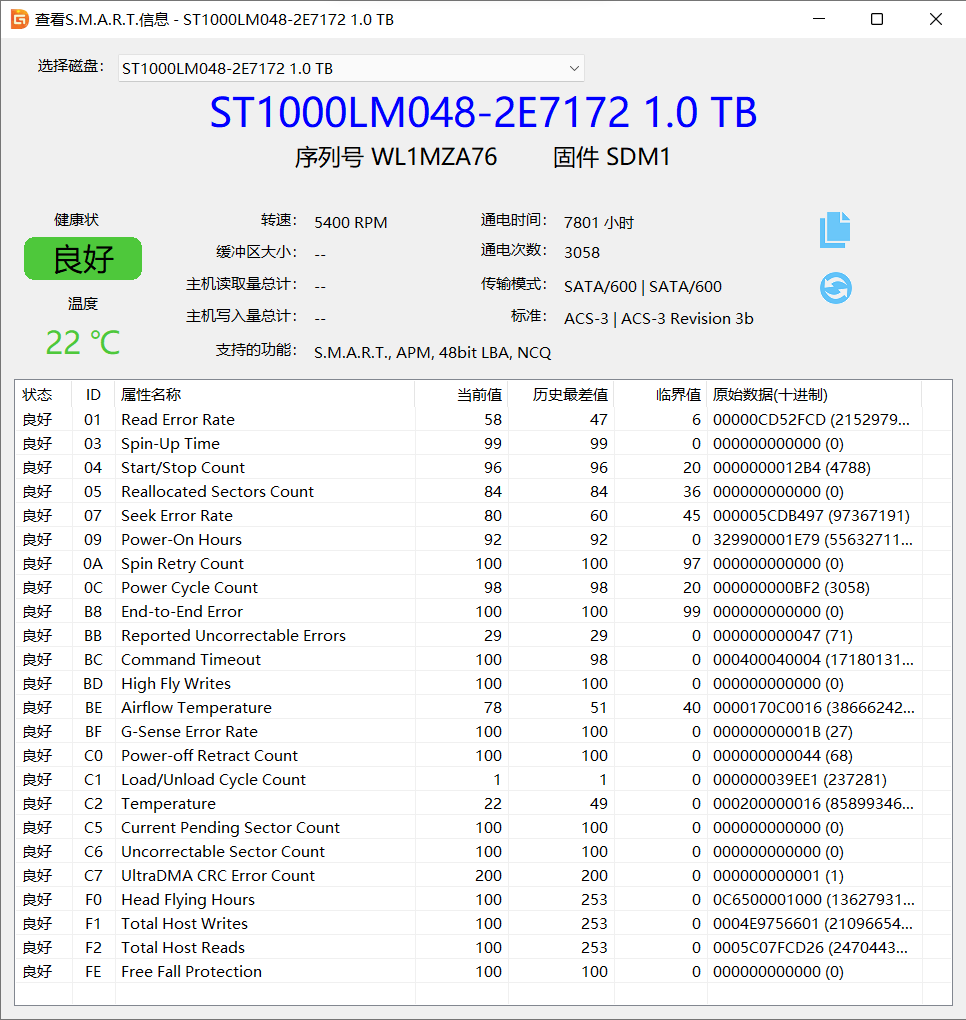The image size is (966, 1020).
Task: Click the 当前值 column header
Action: [479, 395]
